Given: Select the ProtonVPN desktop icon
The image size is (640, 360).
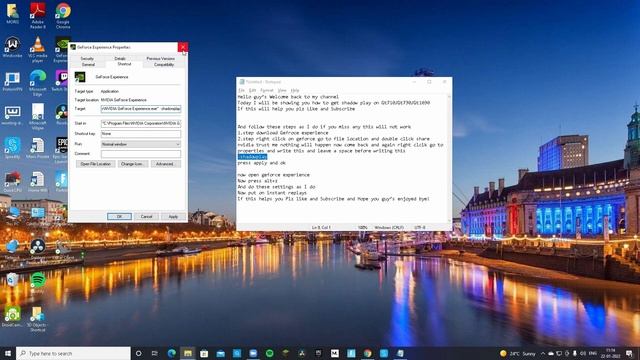Looking at the screenshot, I should (x=12, y=82).
